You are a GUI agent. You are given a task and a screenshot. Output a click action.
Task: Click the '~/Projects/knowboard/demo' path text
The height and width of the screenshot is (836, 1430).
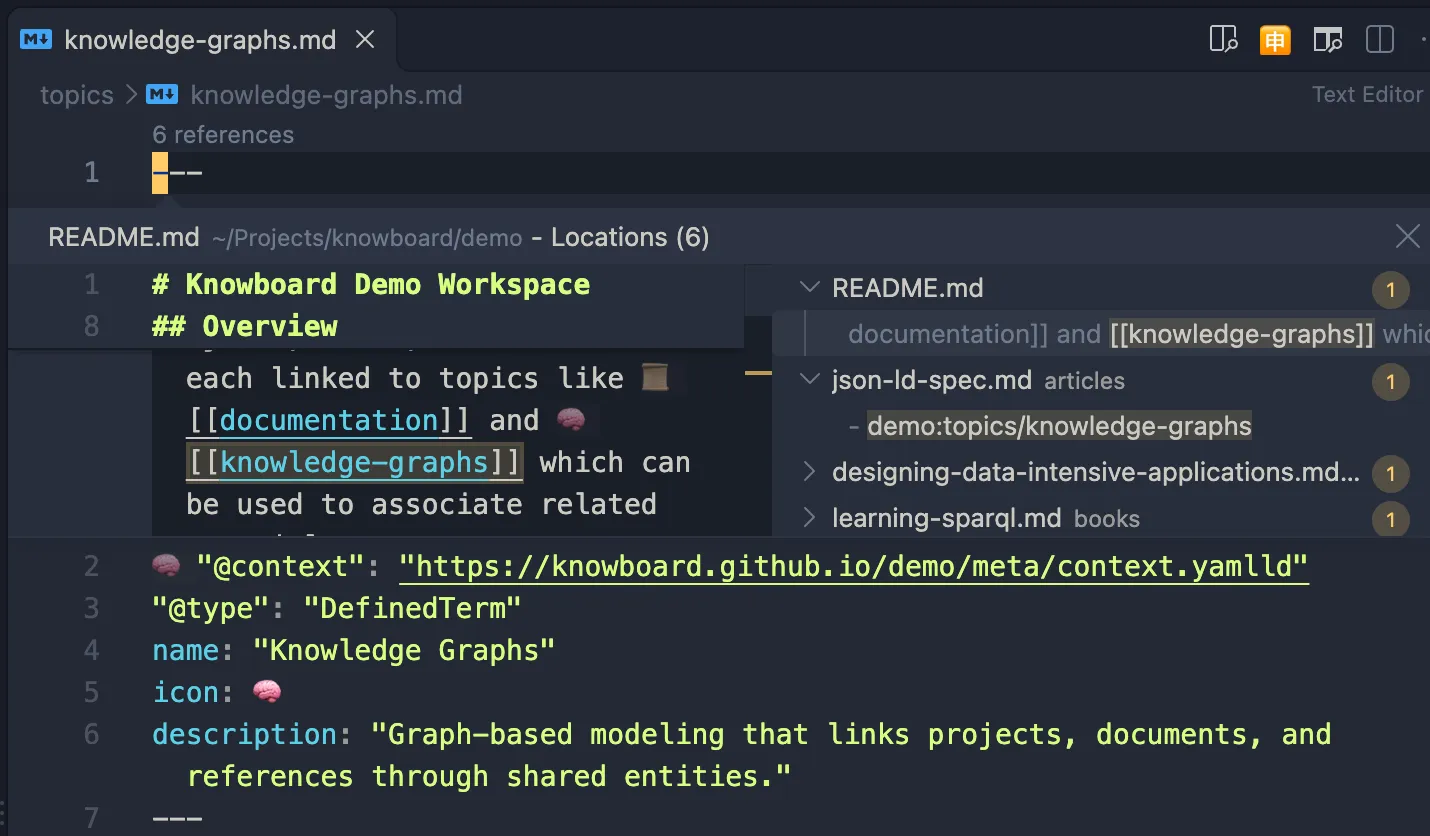pyautogui.click(x=367, y=238)
